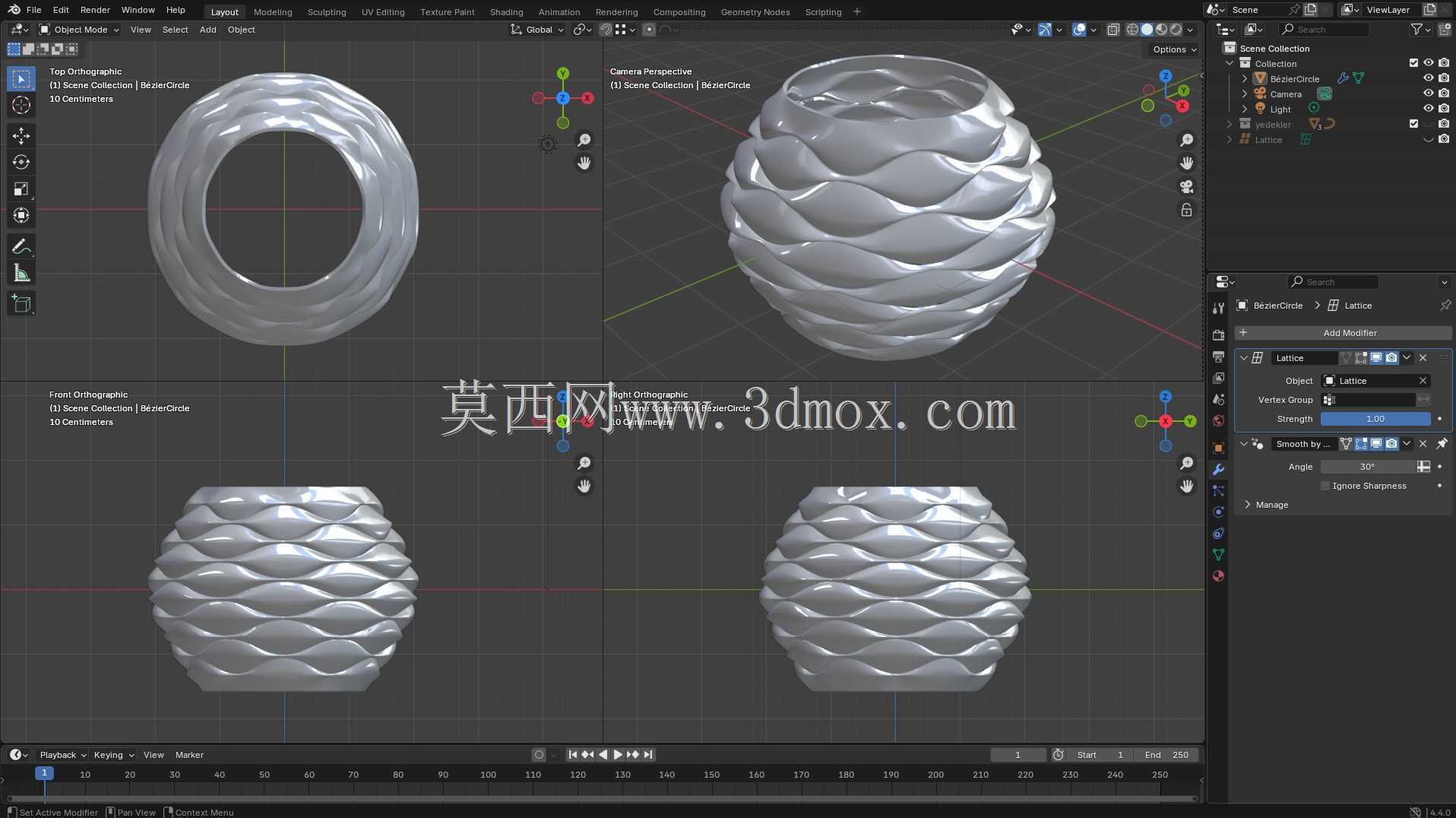Image resolution: width=1456 pixels, height=818 pixels.
Task: Open the Particles properties tab
Action: pyautogui.click(x=1218, y=490)
